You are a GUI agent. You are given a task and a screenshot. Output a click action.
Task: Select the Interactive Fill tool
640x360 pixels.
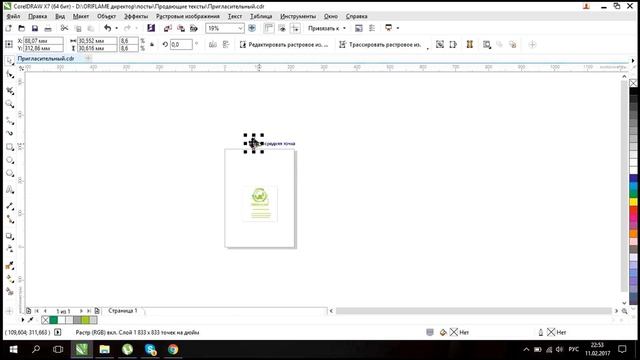tap(10, 279)
